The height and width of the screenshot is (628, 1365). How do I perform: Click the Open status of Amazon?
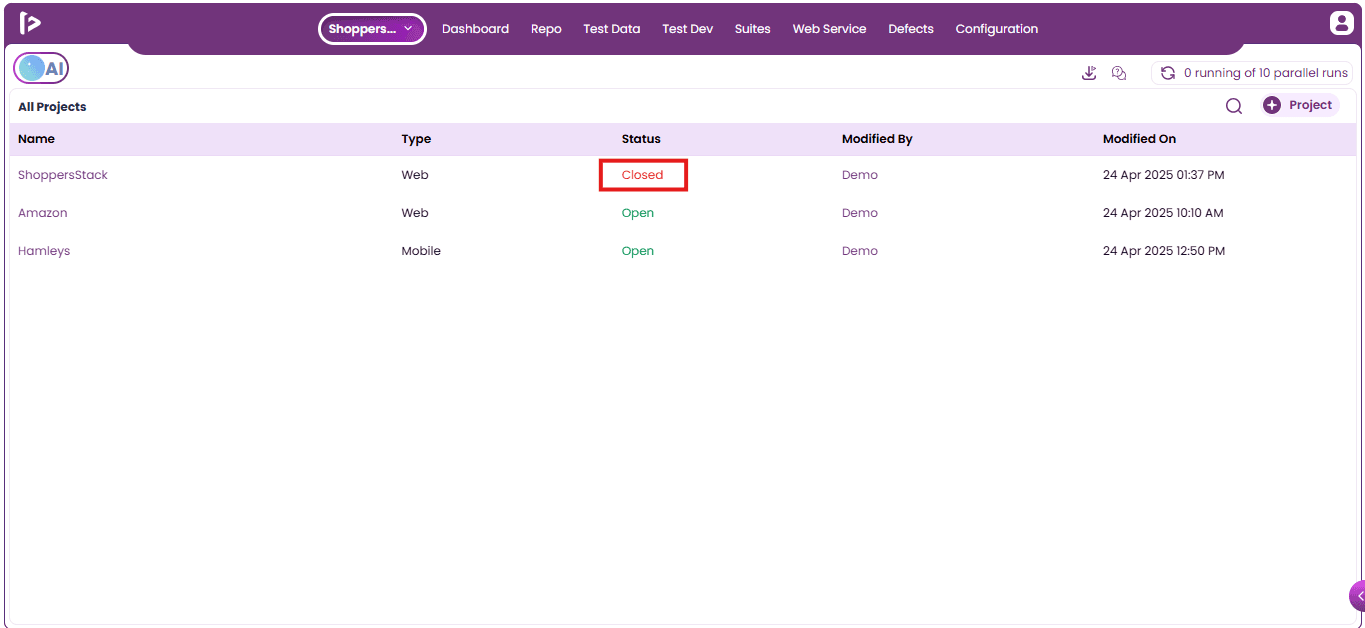click(x=638, y=213)
